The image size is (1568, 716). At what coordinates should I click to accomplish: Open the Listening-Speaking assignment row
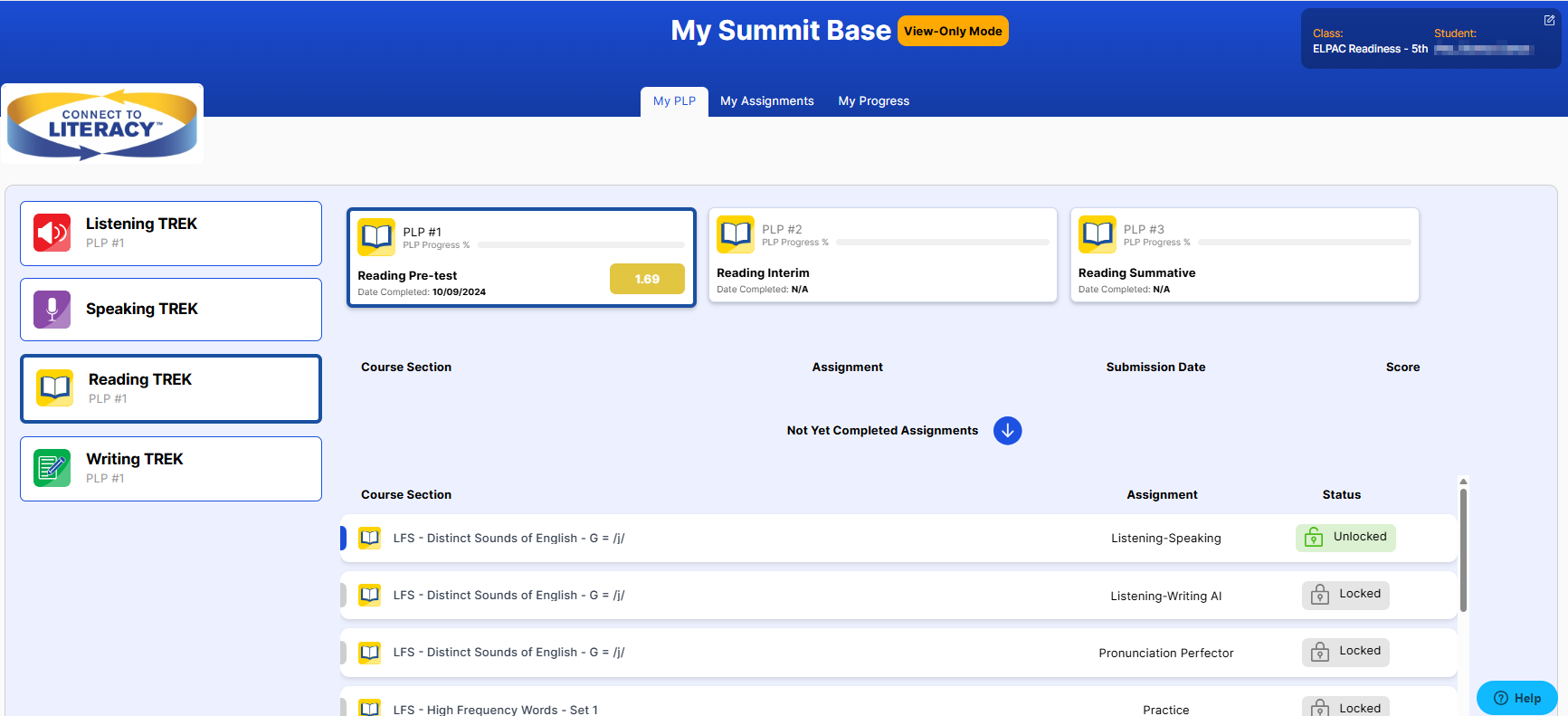[x=898, y=538]
